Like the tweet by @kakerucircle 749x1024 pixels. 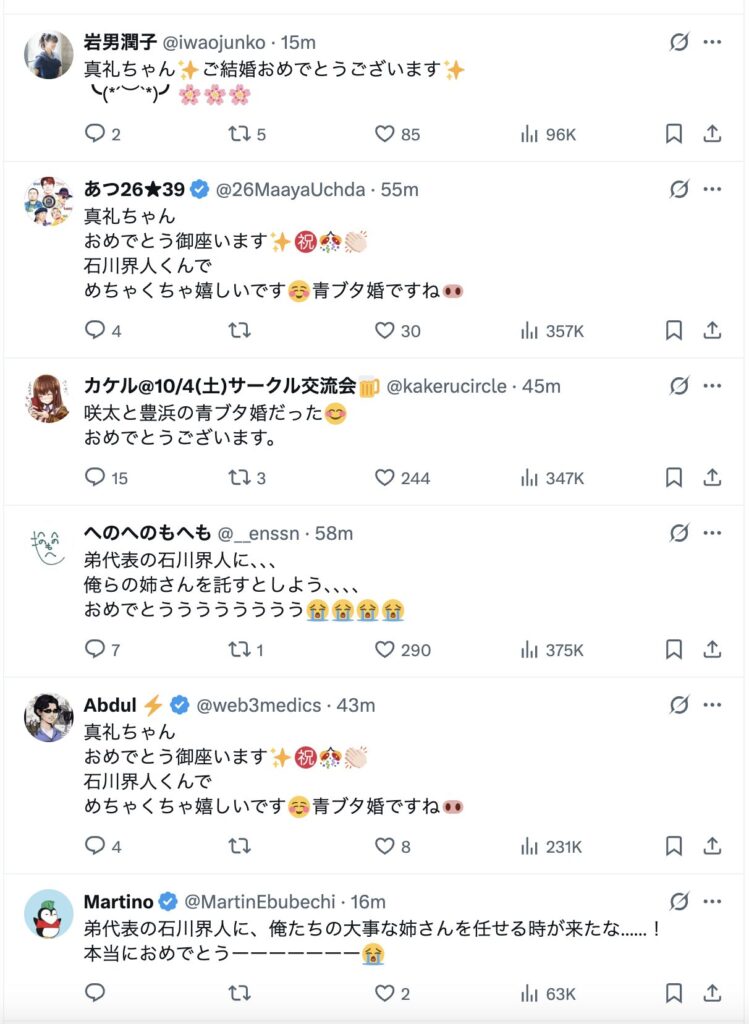(385, 478)
